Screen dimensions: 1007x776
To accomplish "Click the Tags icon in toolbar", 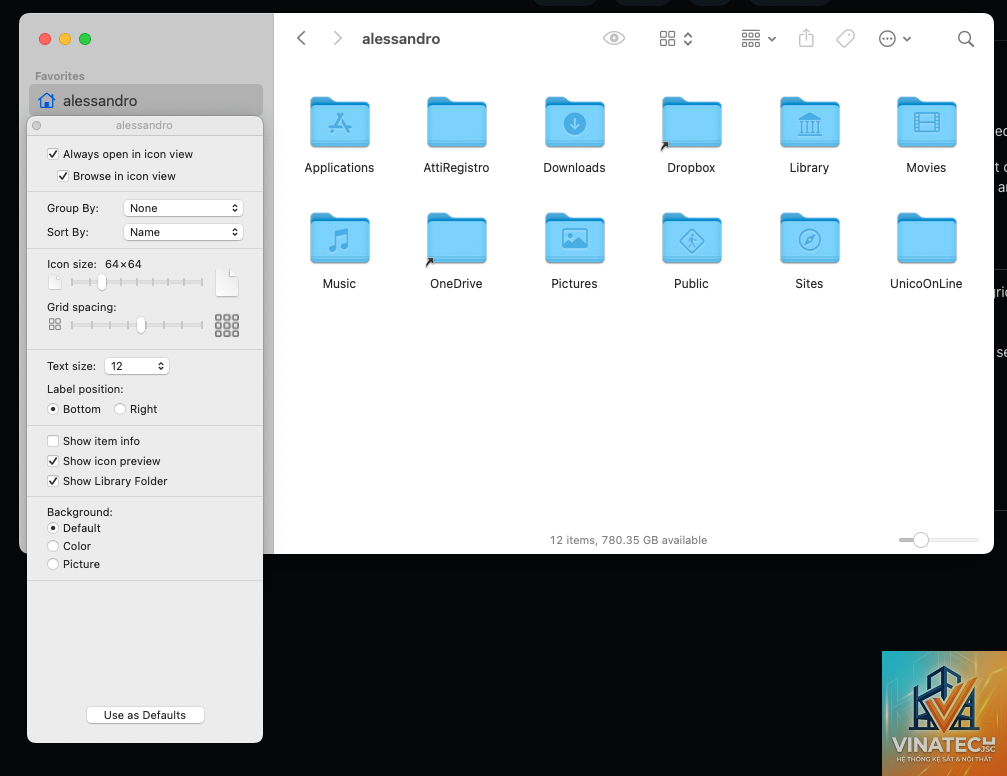I will click(845, 39).
